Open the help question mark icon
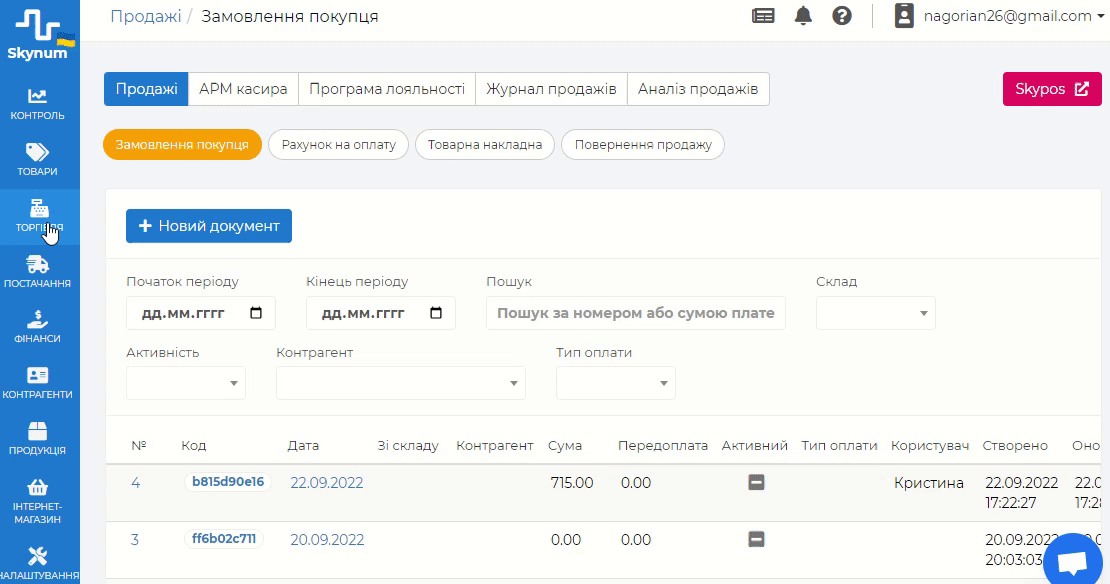Viewport: 1110px width, 584px height. coord(842,16)
